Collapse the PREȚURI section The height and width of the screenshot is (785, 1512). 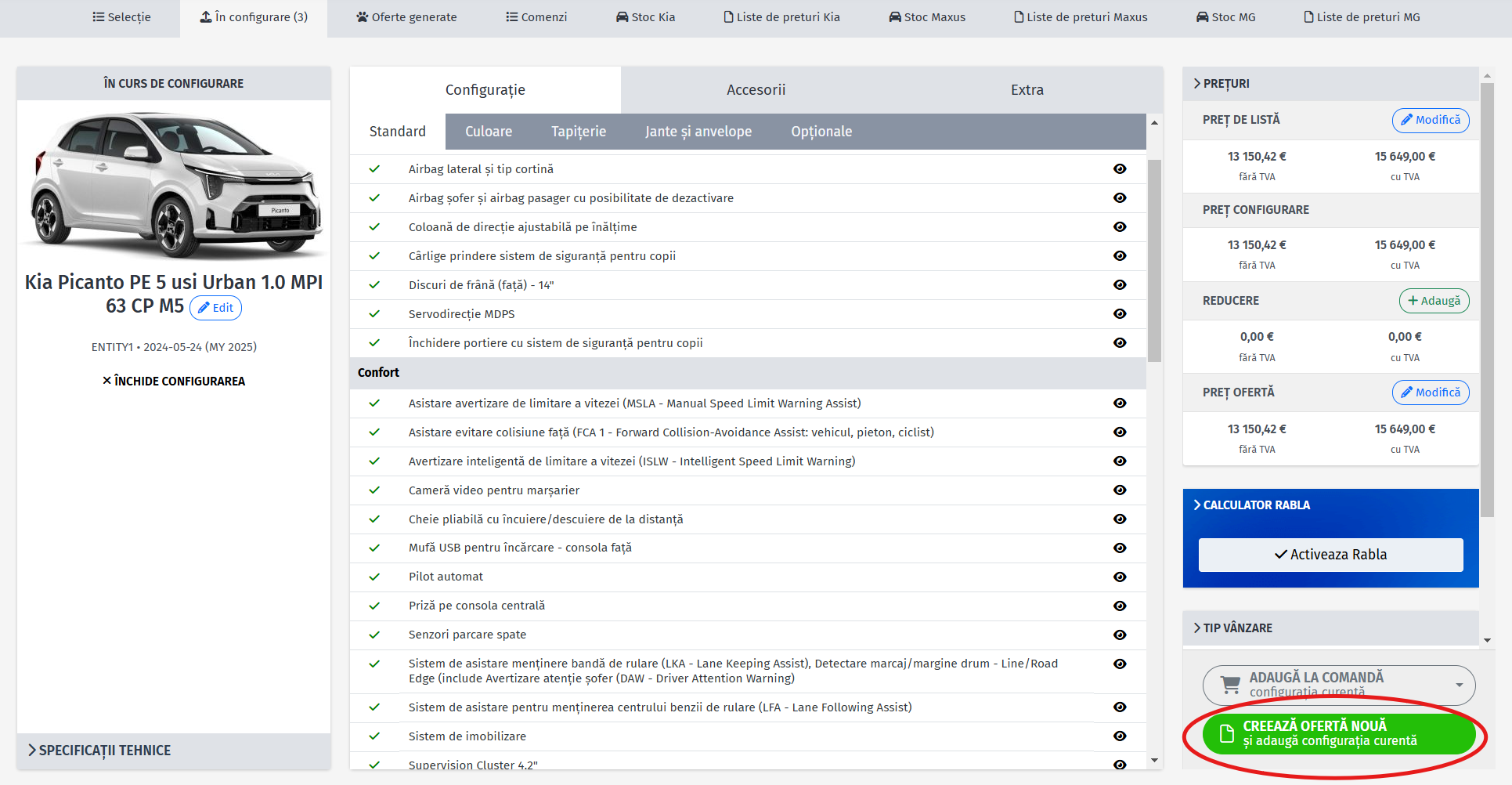(1330, 84)
